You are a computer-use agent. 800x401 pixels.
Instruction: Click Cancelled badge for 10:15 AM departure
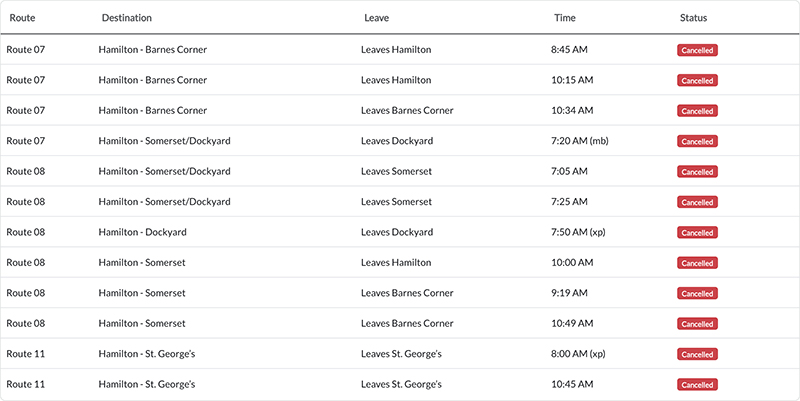click(697, 80)
